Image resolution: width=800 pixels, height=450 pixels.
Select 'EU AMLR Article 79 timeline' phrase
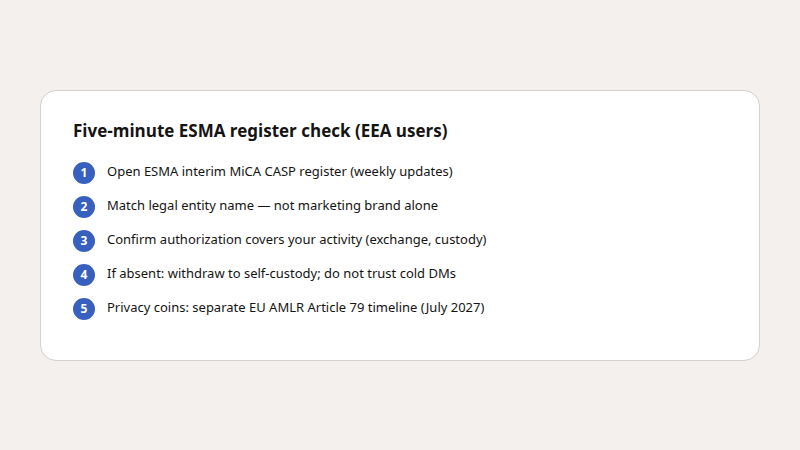(333, 308)
